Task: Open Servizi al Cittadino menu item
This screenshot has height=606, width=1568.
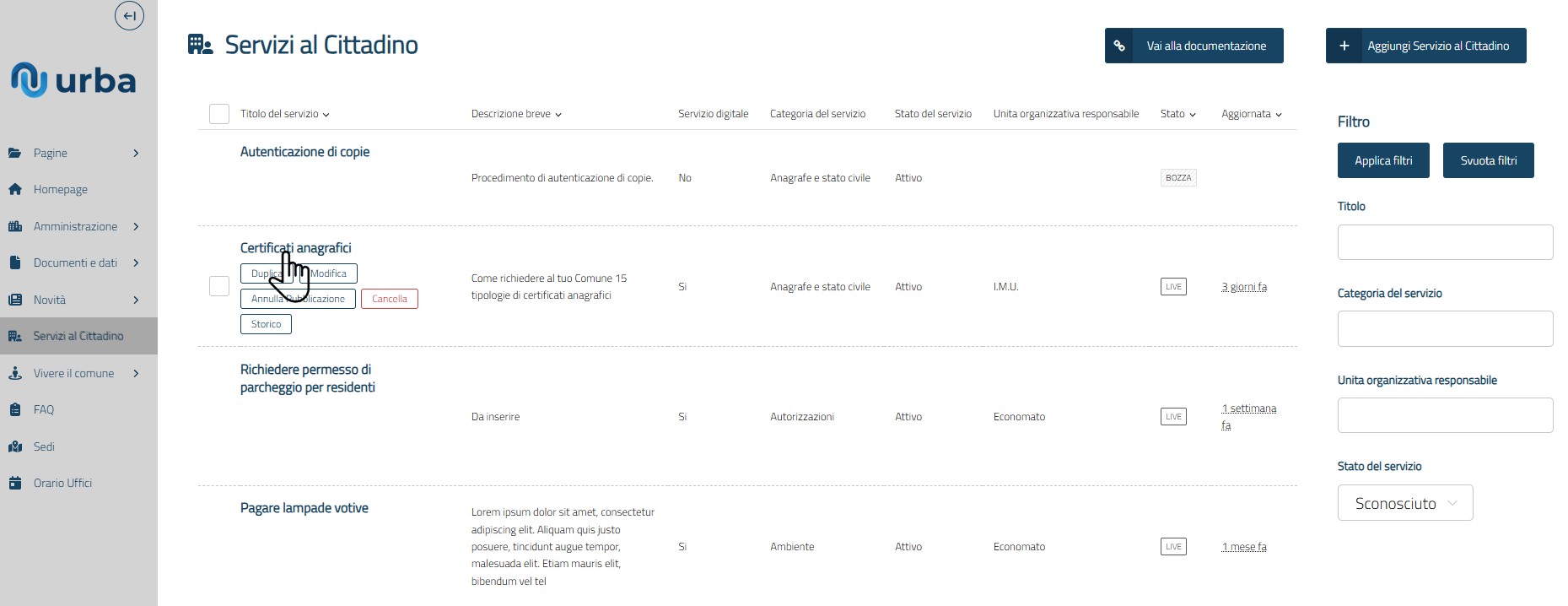Action: point(78,336)
